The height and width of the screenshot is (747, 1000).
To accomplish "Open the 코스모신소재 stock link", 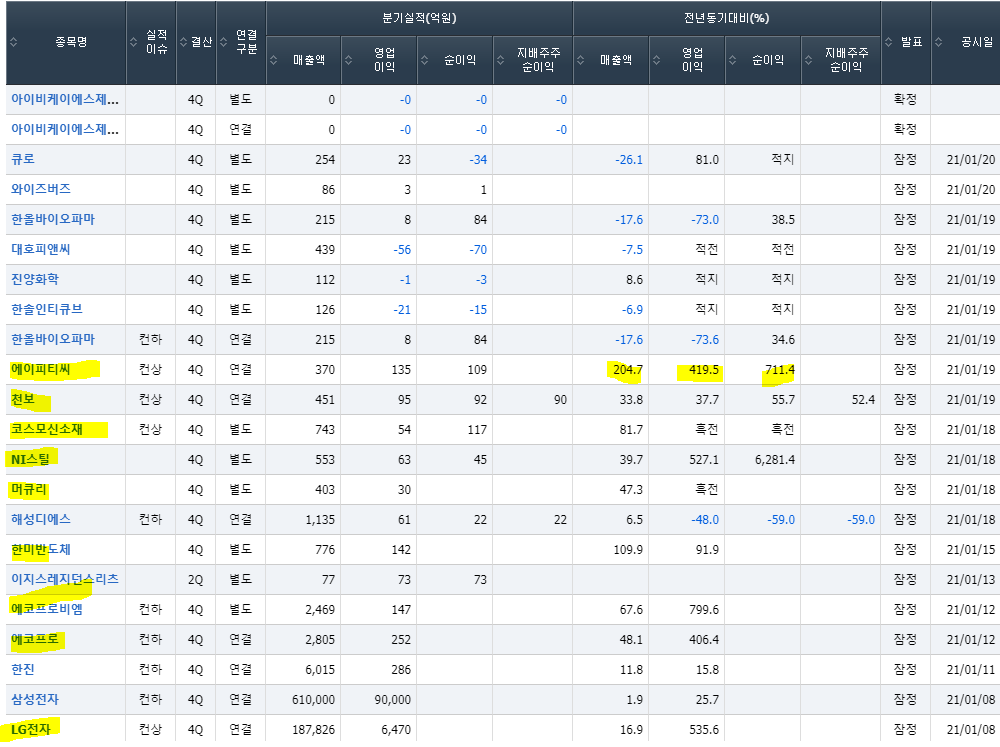I will click(x=47, y=429).
